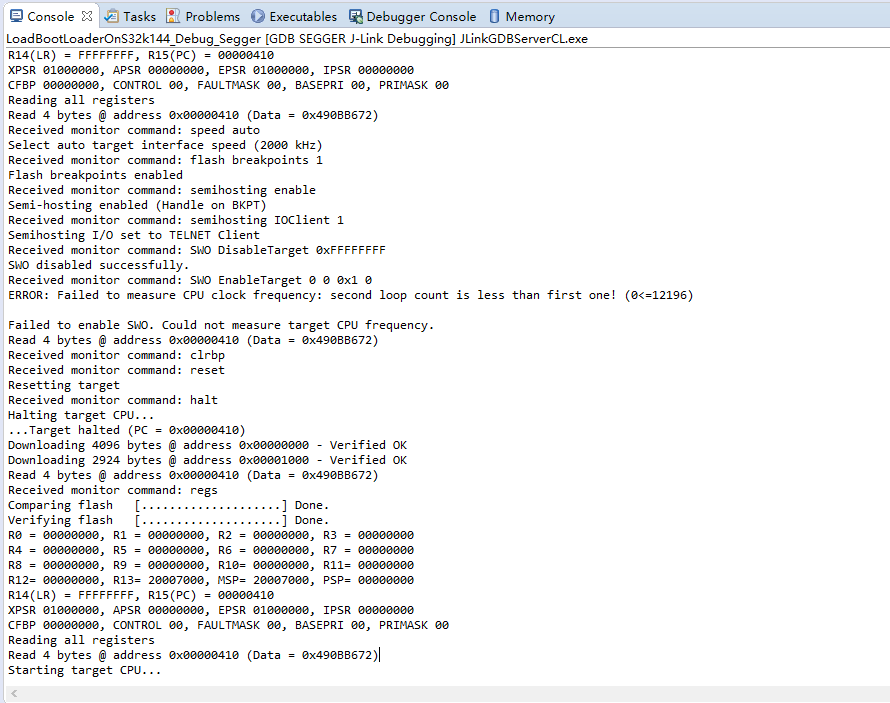The width and height of the screenshot is (890, 703).
Task: Click the LoadBootLoaderOnS32k144_Debug_Segger launch title
Action: pyautogui.click(x=133, y=39)
